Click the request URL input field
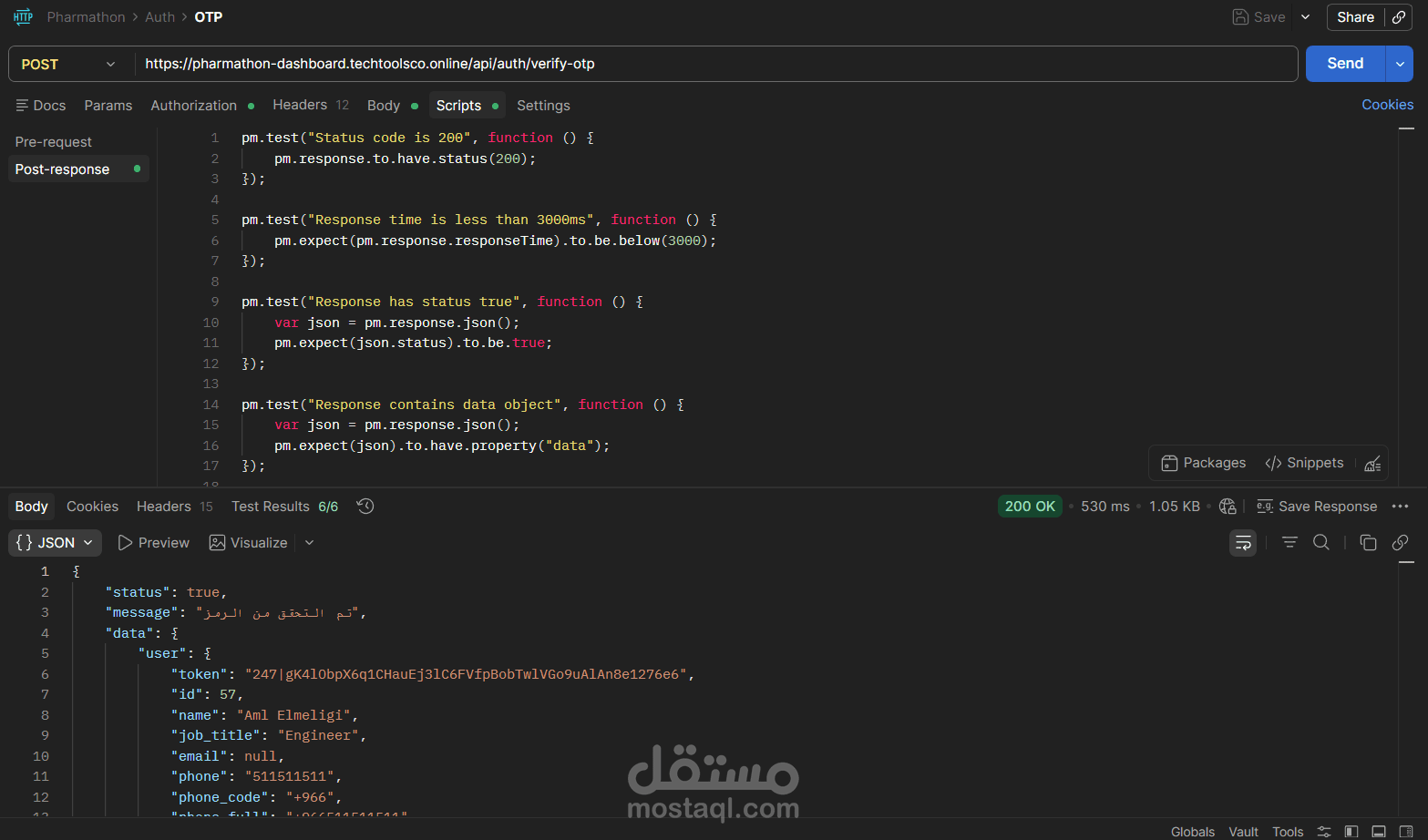1428x840 pixels. coord(716,64)
